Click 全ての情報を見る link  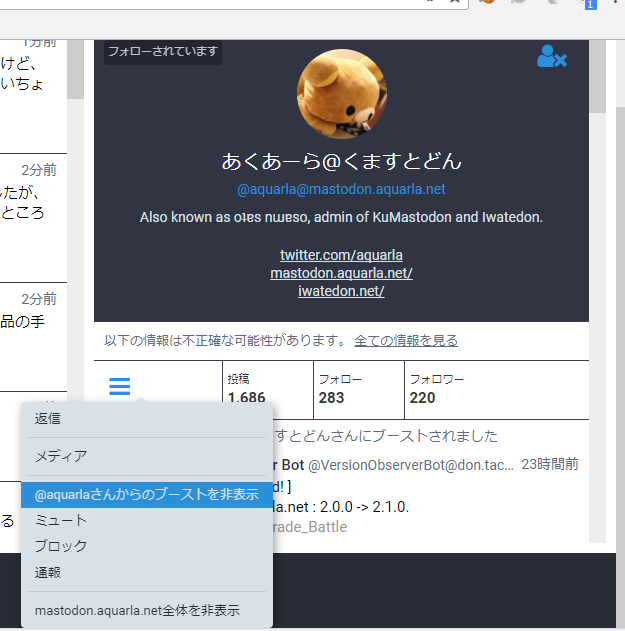405,341
